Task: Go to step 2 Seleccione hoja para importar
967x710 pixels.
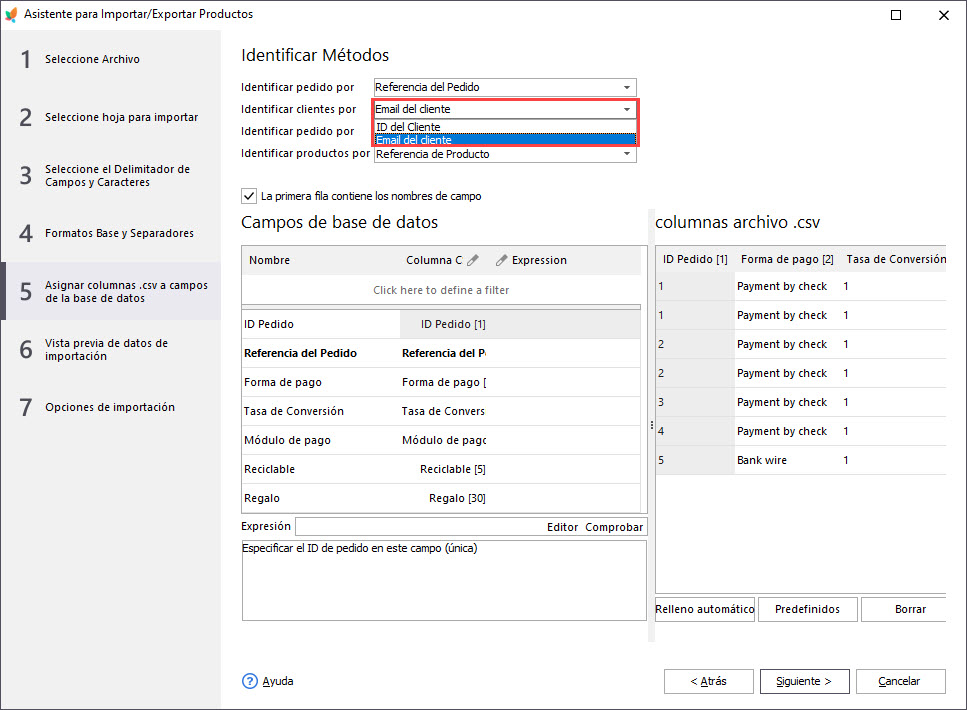Action: coord(111,117)
